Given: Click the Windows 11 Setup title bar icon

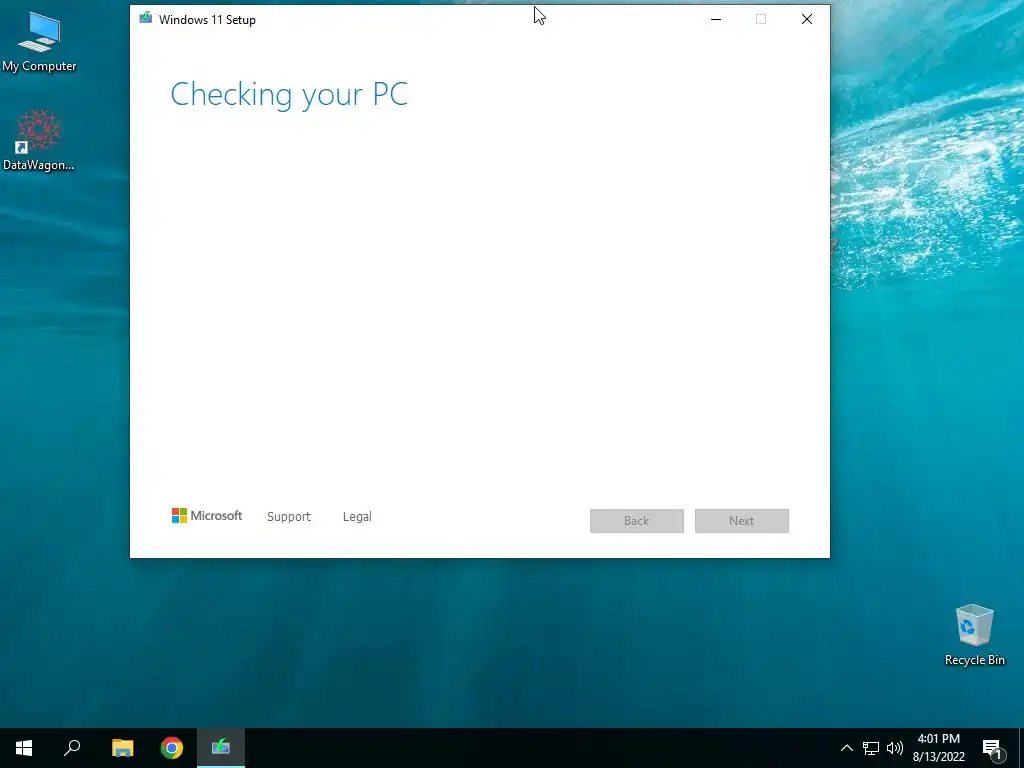Looking at the screenshot, I should (x=146, y=18).
